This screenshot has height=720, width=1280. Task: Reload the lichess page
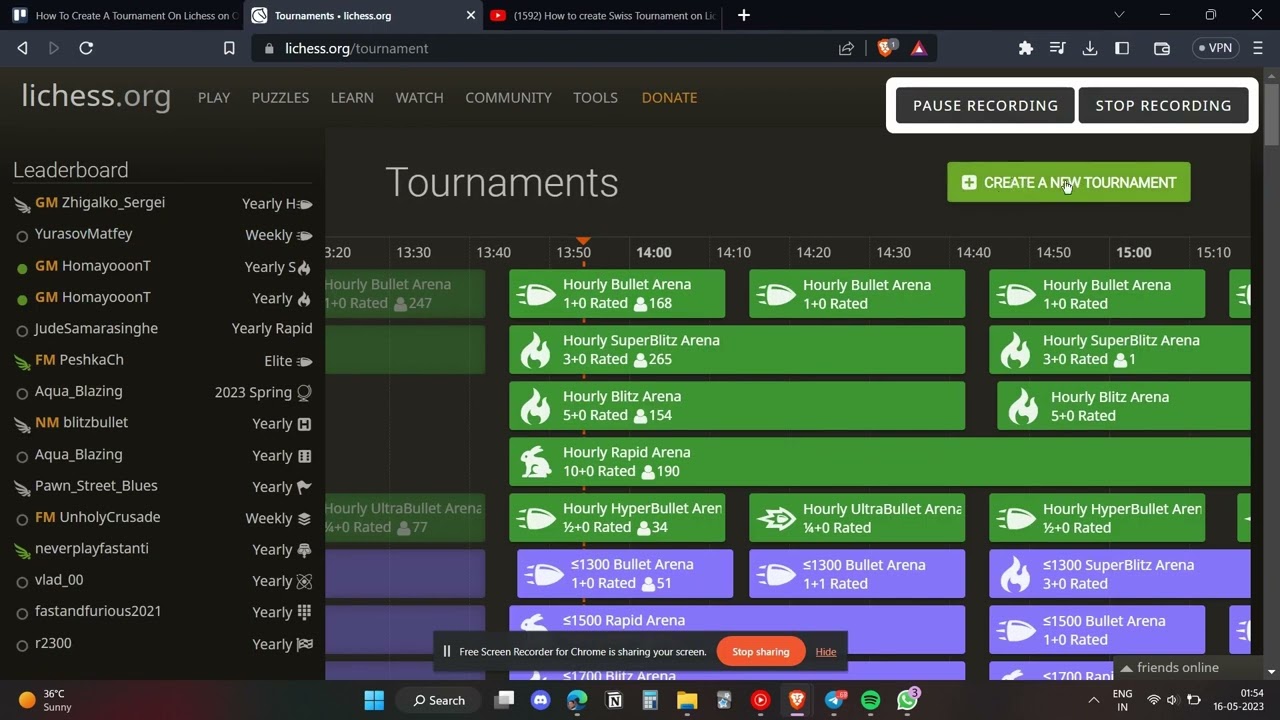[86, 48]
